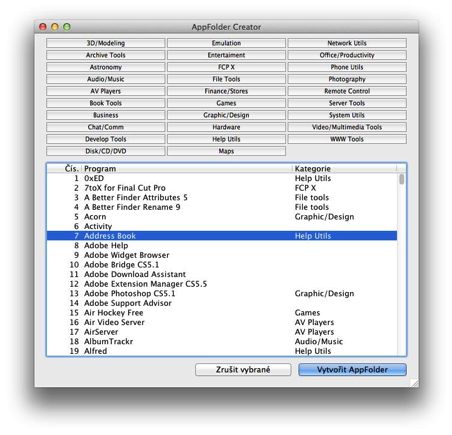
Task: Select the Network Utils category button
Action: 347,43
